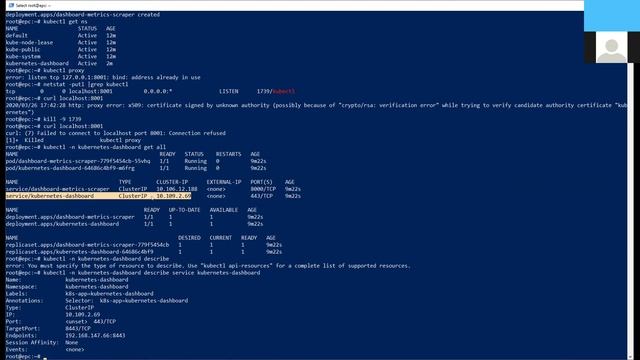Click cluster IP '10.106.12.188'
Image resolution: width=640 pixels, height=360 pixels.
(177, 189)
